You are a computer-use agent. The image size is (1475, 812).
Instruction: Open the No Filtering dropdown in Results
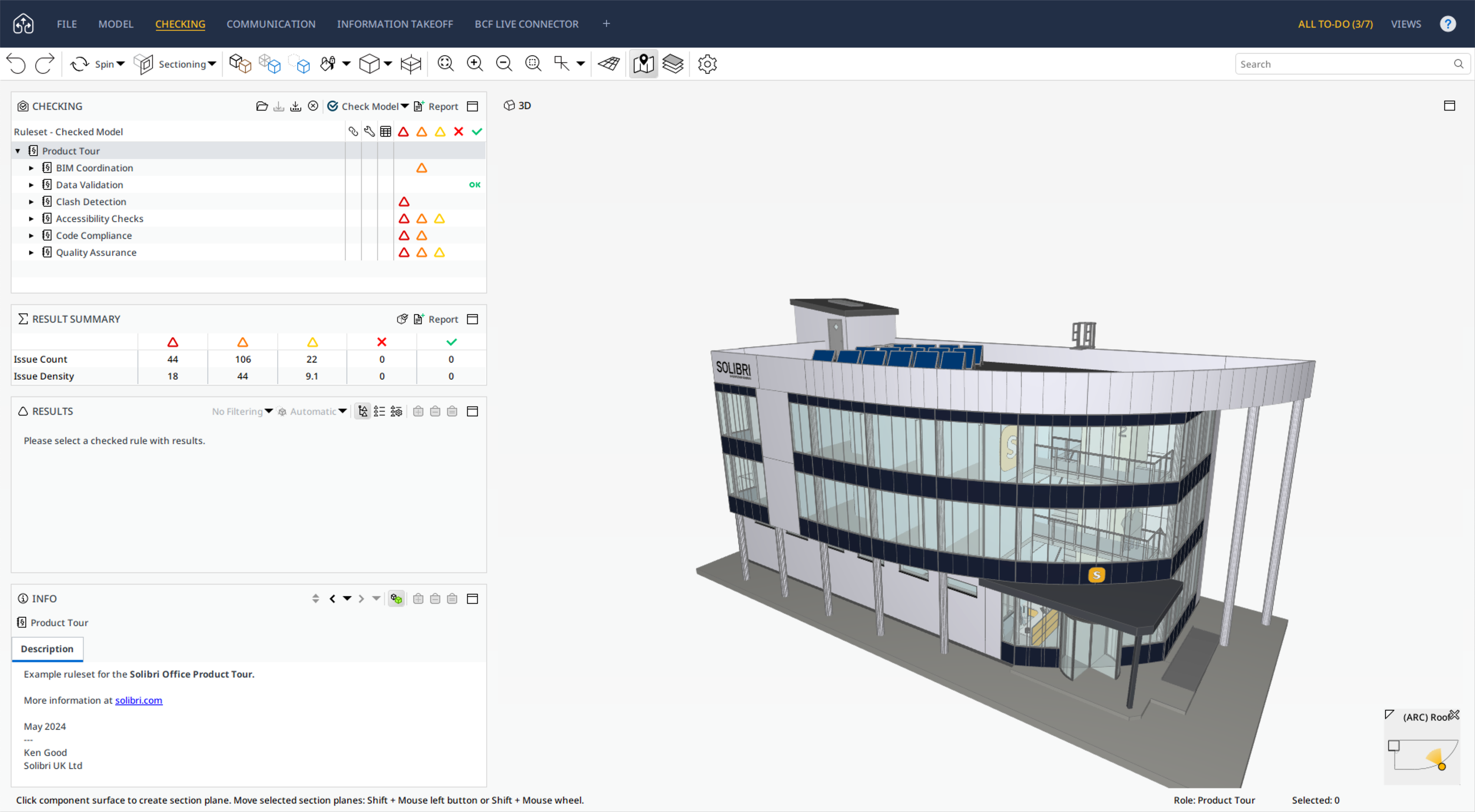coord(242,411)
